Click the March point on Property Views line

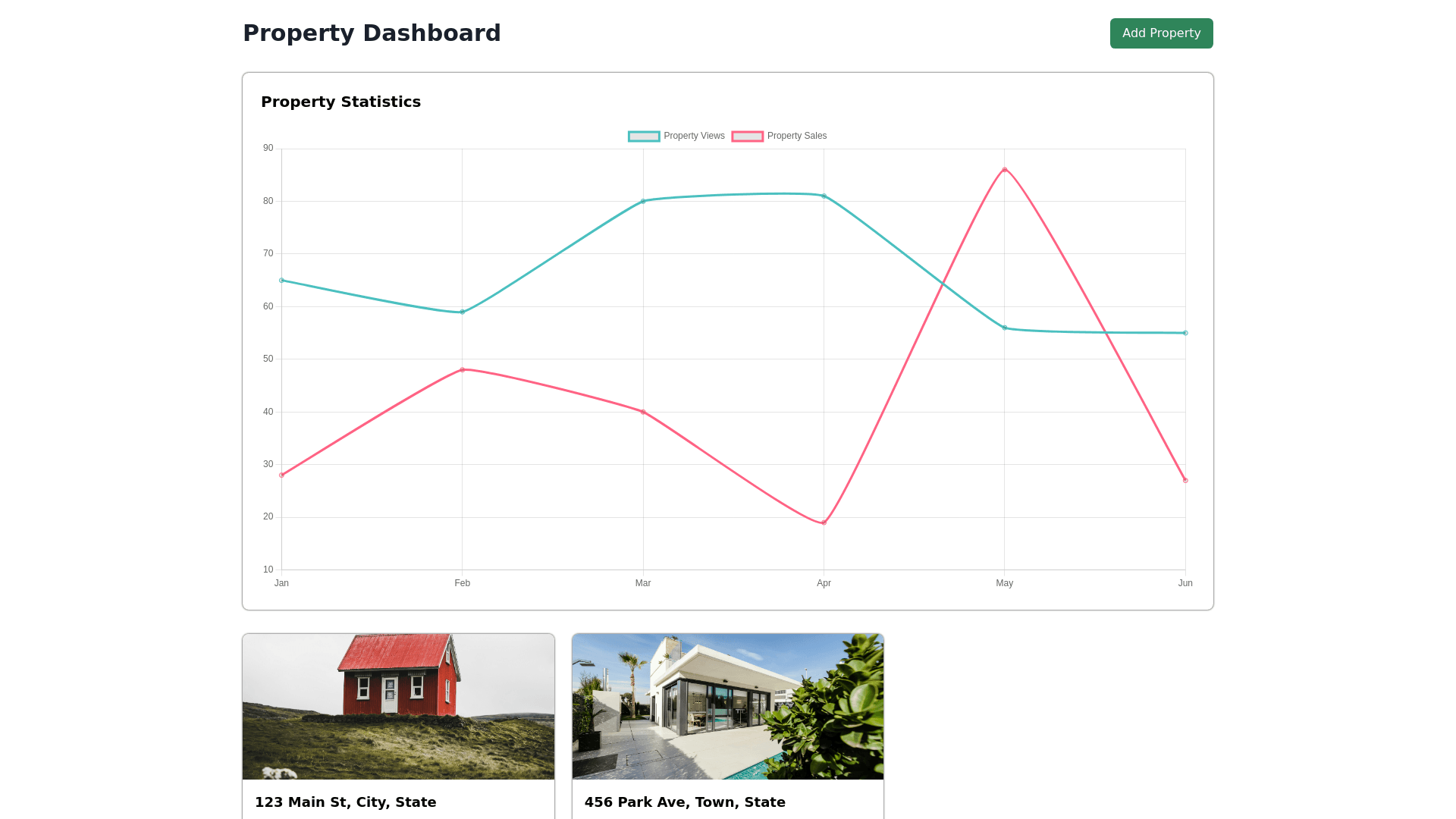click(x=643, y=202)
